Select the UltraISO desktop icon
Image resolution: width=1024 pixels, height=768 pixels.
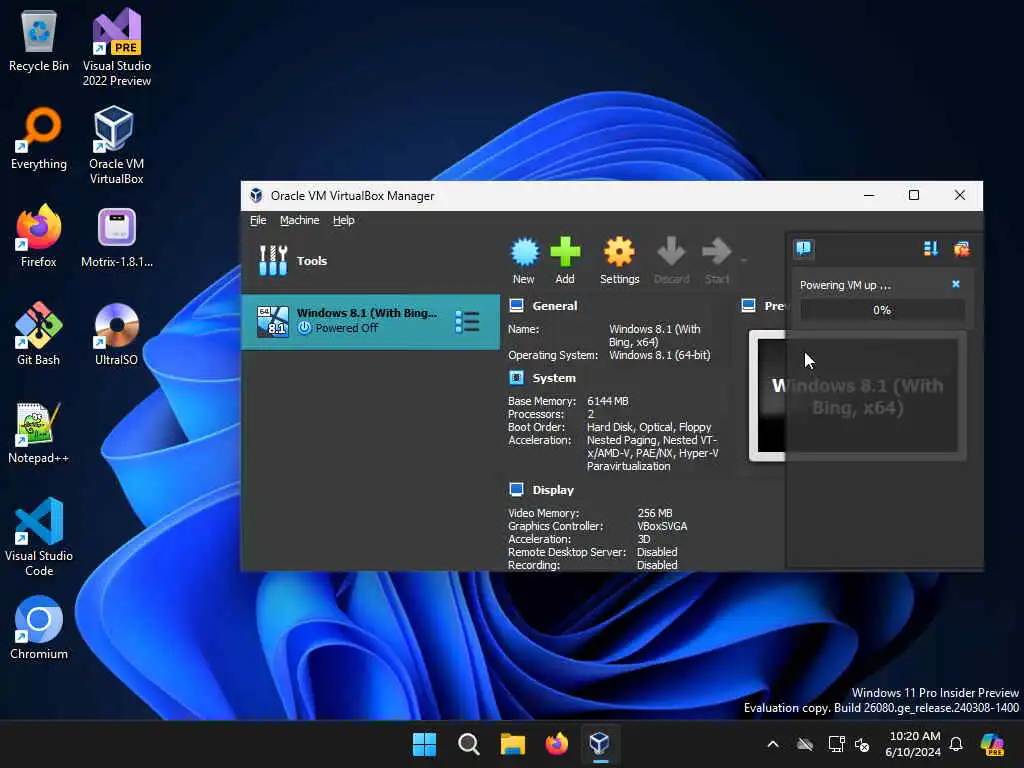coord(117,334)
